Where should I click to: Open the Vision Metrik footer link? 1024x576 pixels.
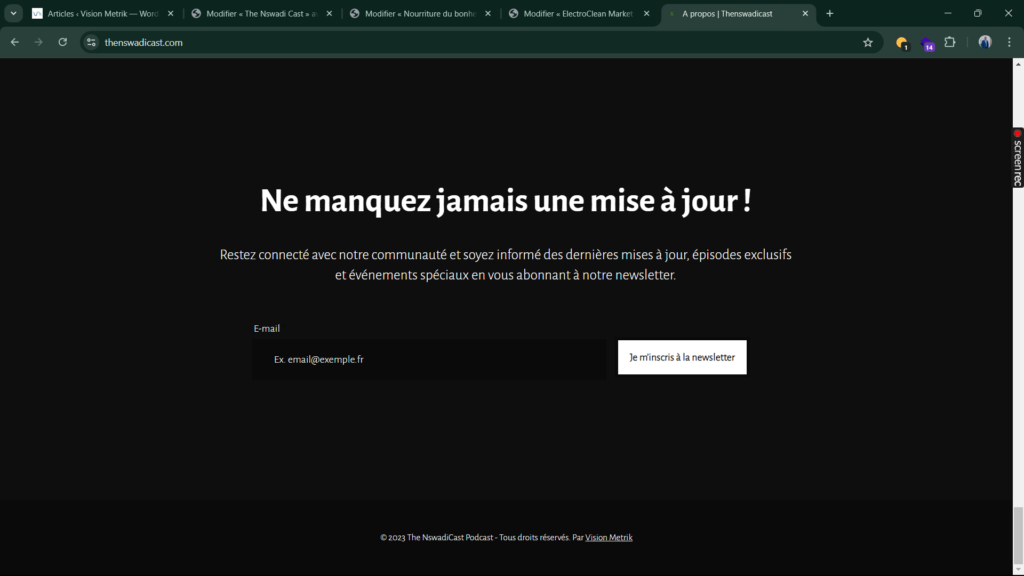point(609,537)
